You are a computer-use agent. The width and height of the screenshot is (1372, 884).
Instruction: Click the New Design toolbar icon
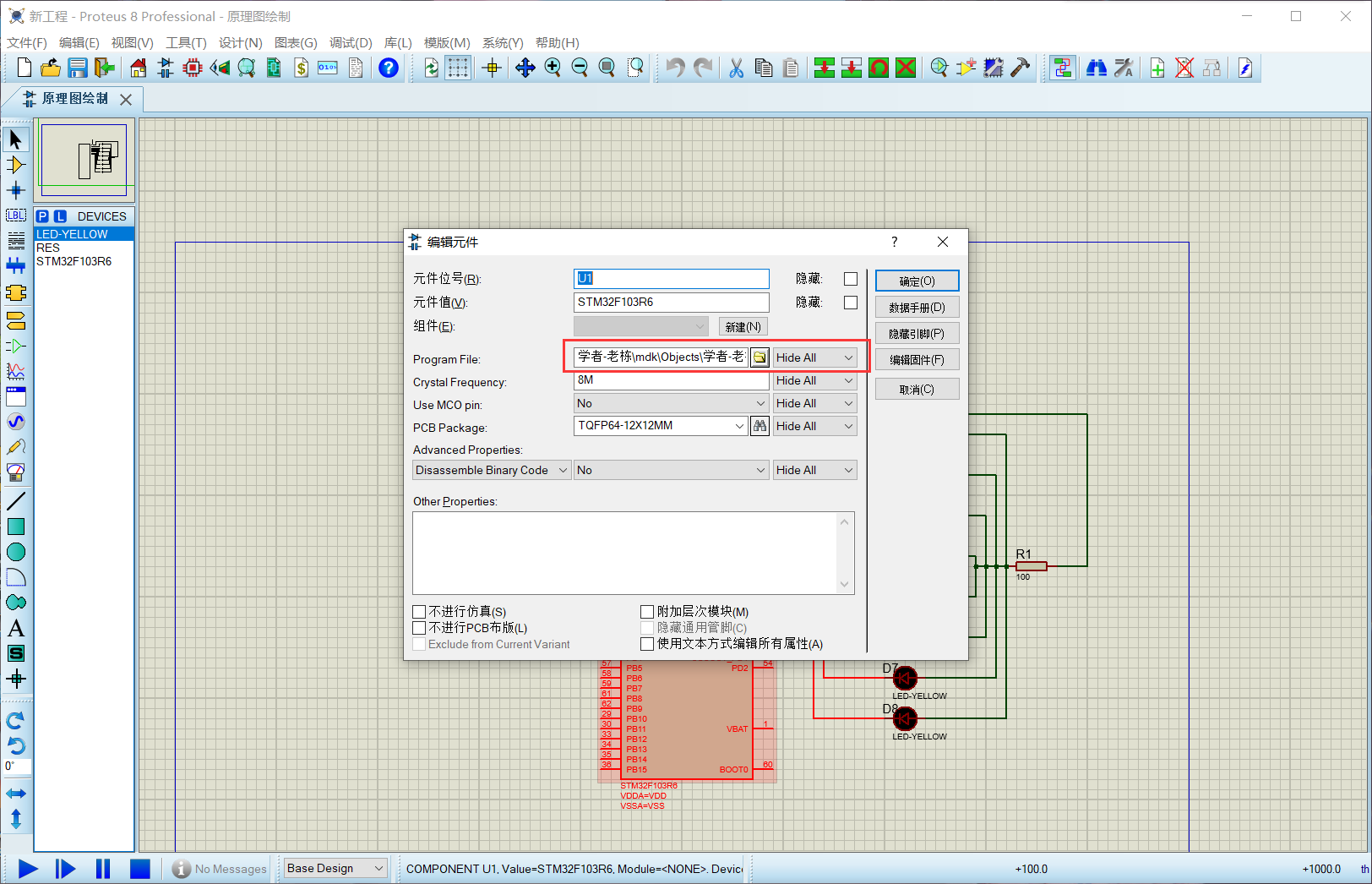pos(24,68)
